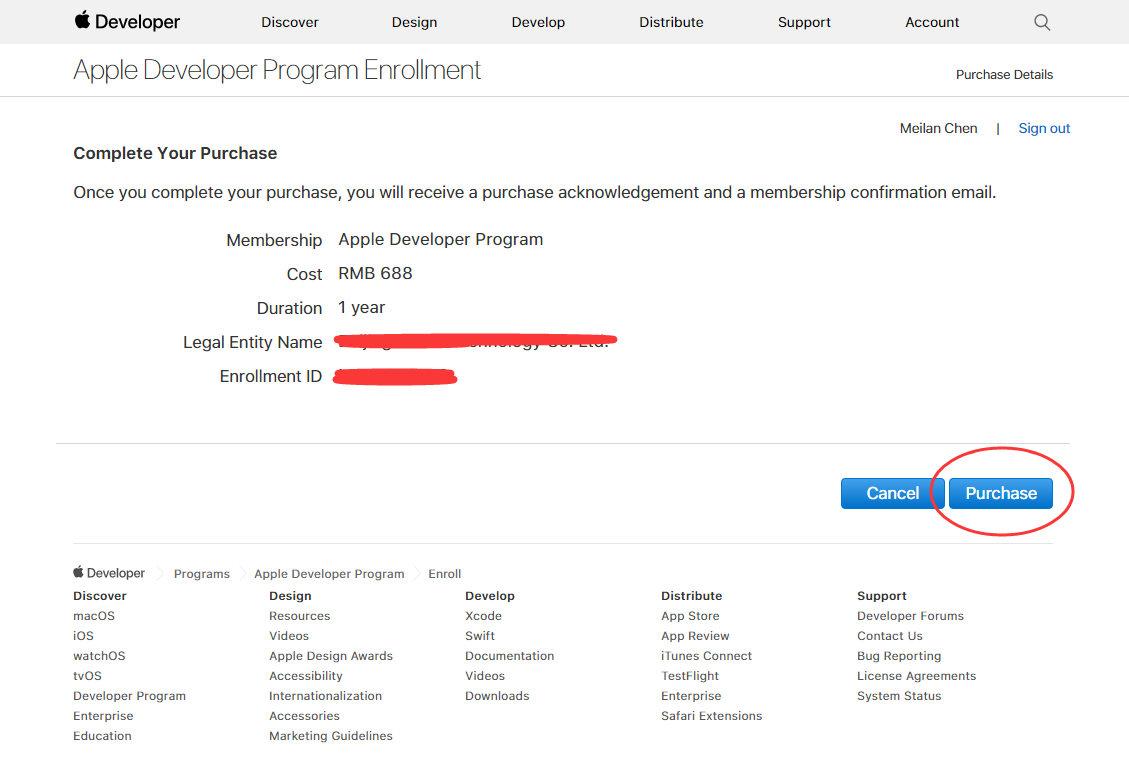
Task: Click the Apple Developer logo in the header
Action: click(x=127, y=22)
